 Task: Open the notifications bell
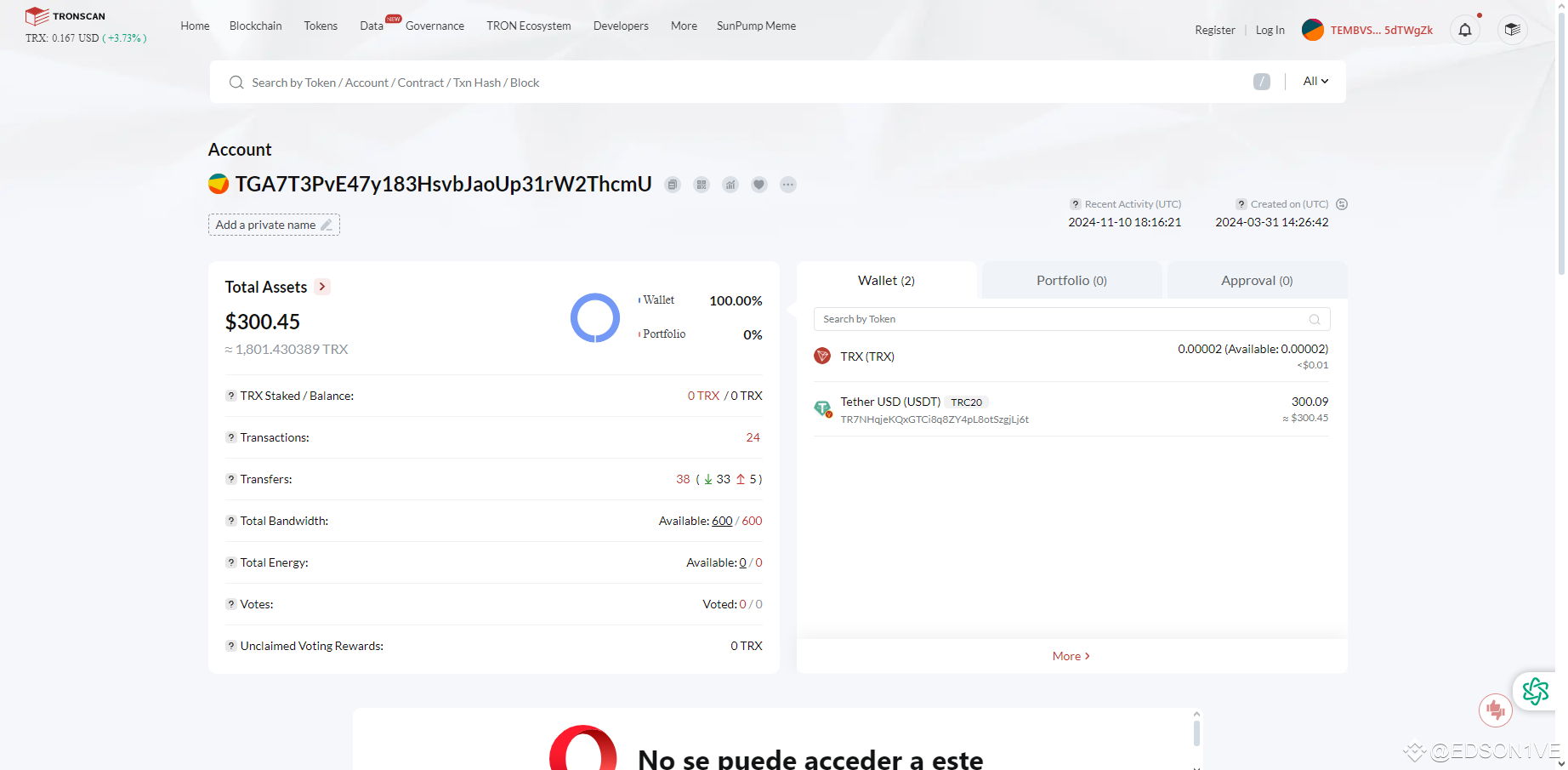tap(1465, 30)
